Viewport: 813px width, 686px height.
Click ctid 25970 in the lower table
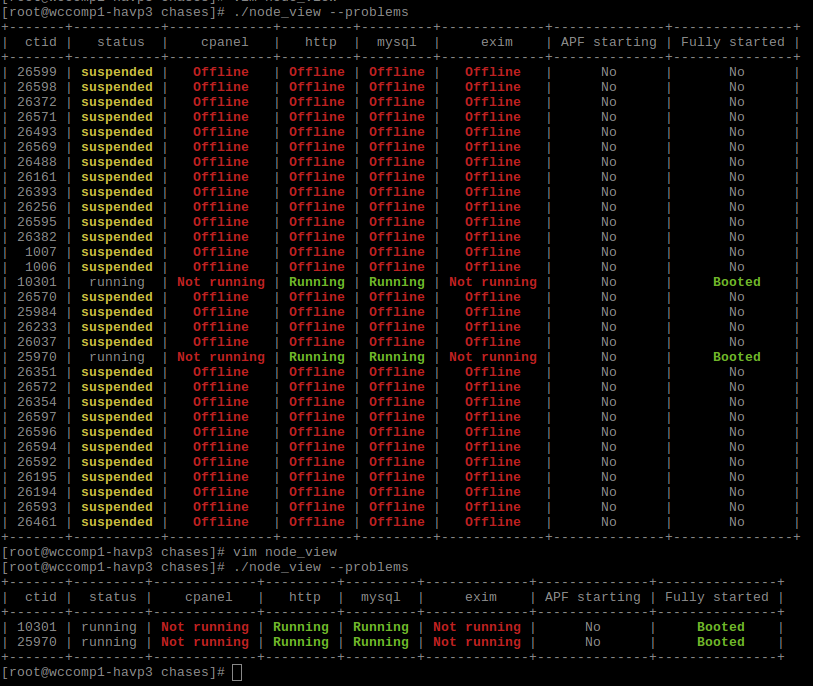coord(37,642)
